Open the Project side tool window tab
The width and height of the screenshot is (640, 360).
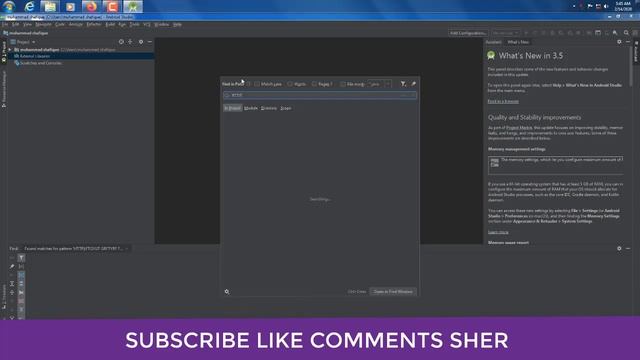click(4, 51)
